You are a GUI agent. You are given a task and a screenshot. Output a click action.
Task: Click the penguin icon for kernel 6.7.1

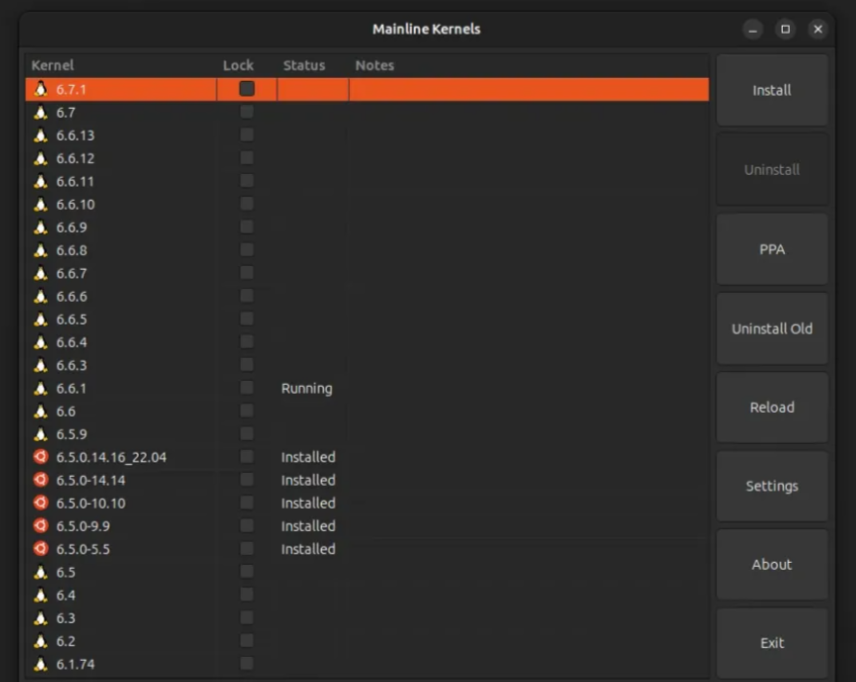[40, 89]
